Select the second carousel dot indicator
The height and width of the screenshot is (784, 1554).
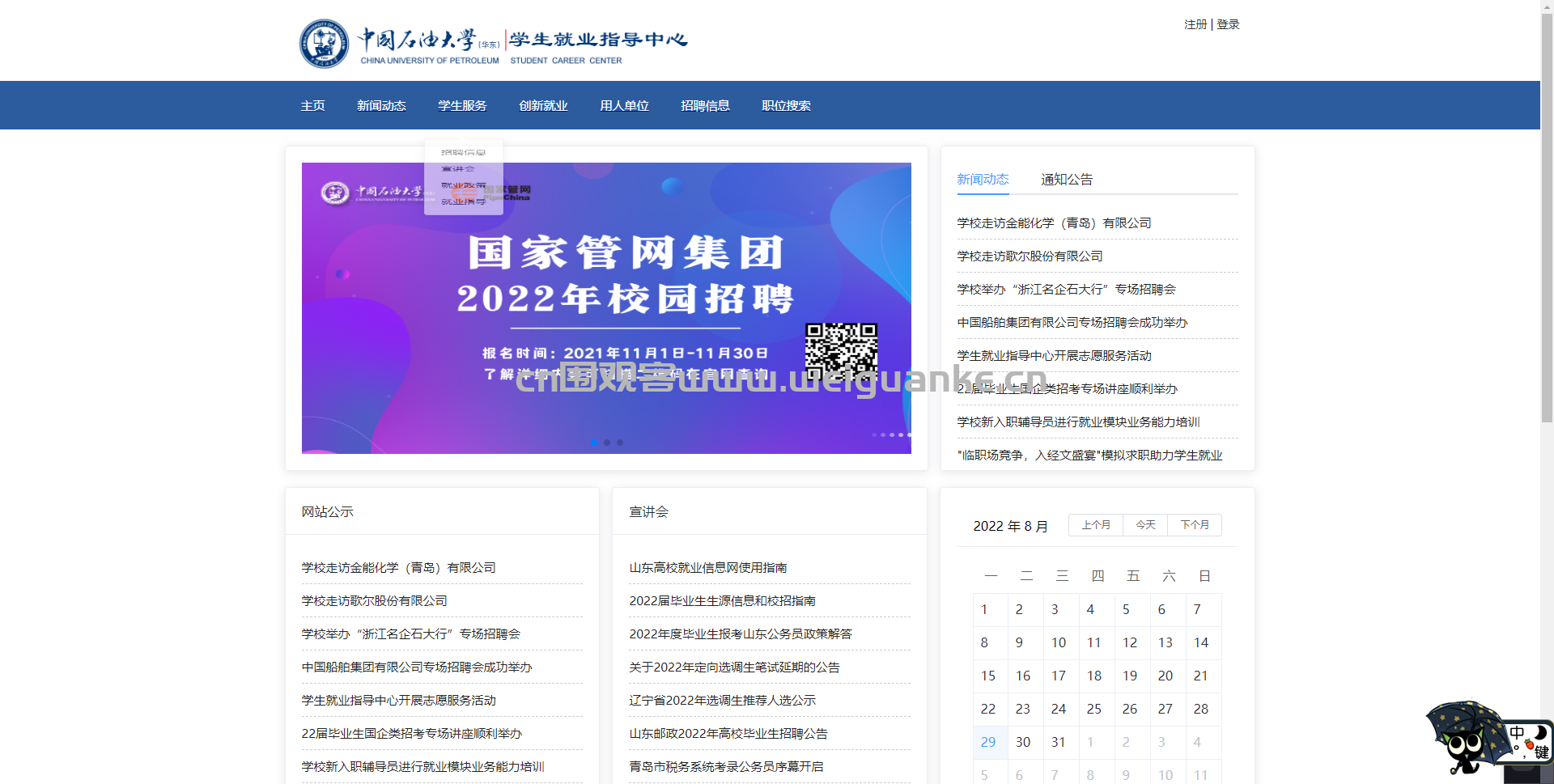pyautogui.click(x=607, y=443)
